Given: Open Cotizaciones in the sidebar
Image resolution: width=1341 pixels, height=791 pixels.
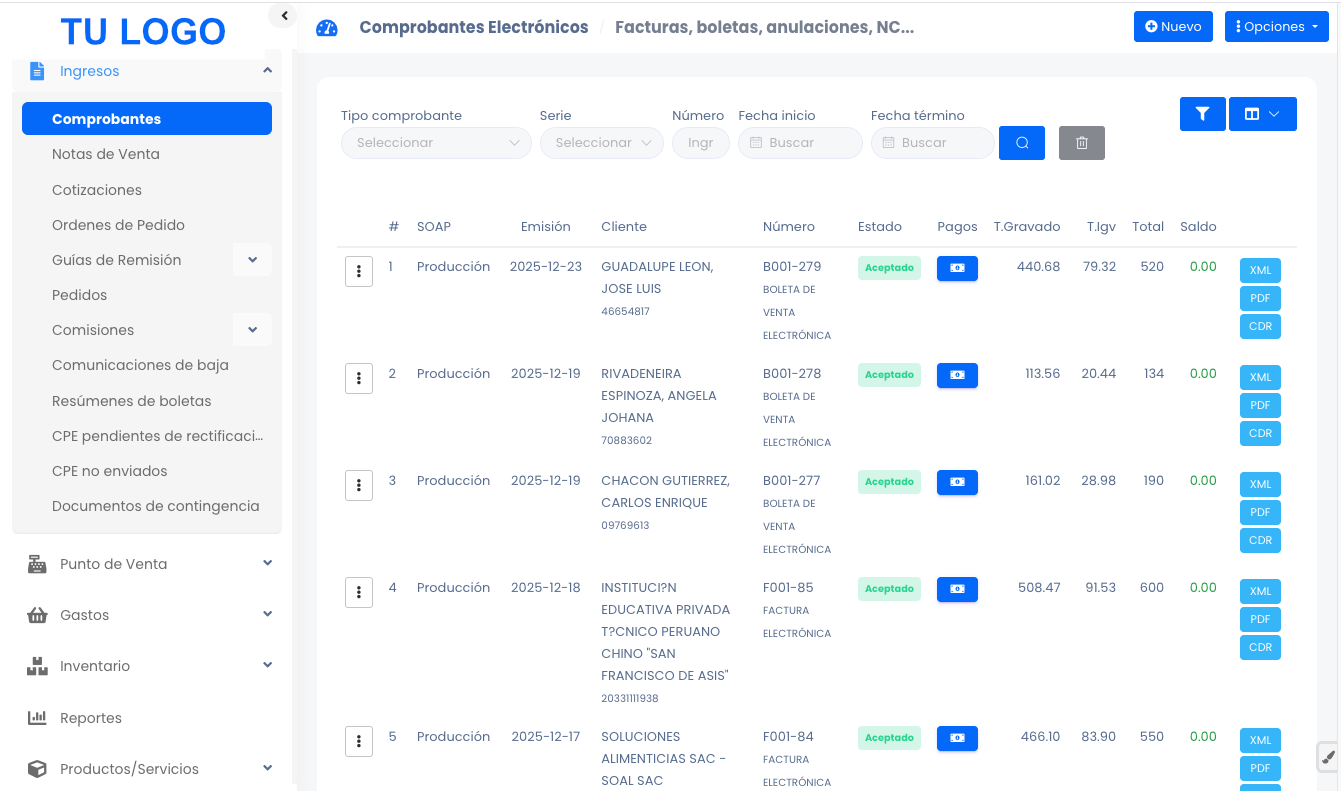Looking at the screenshot, I should point(97,190).
